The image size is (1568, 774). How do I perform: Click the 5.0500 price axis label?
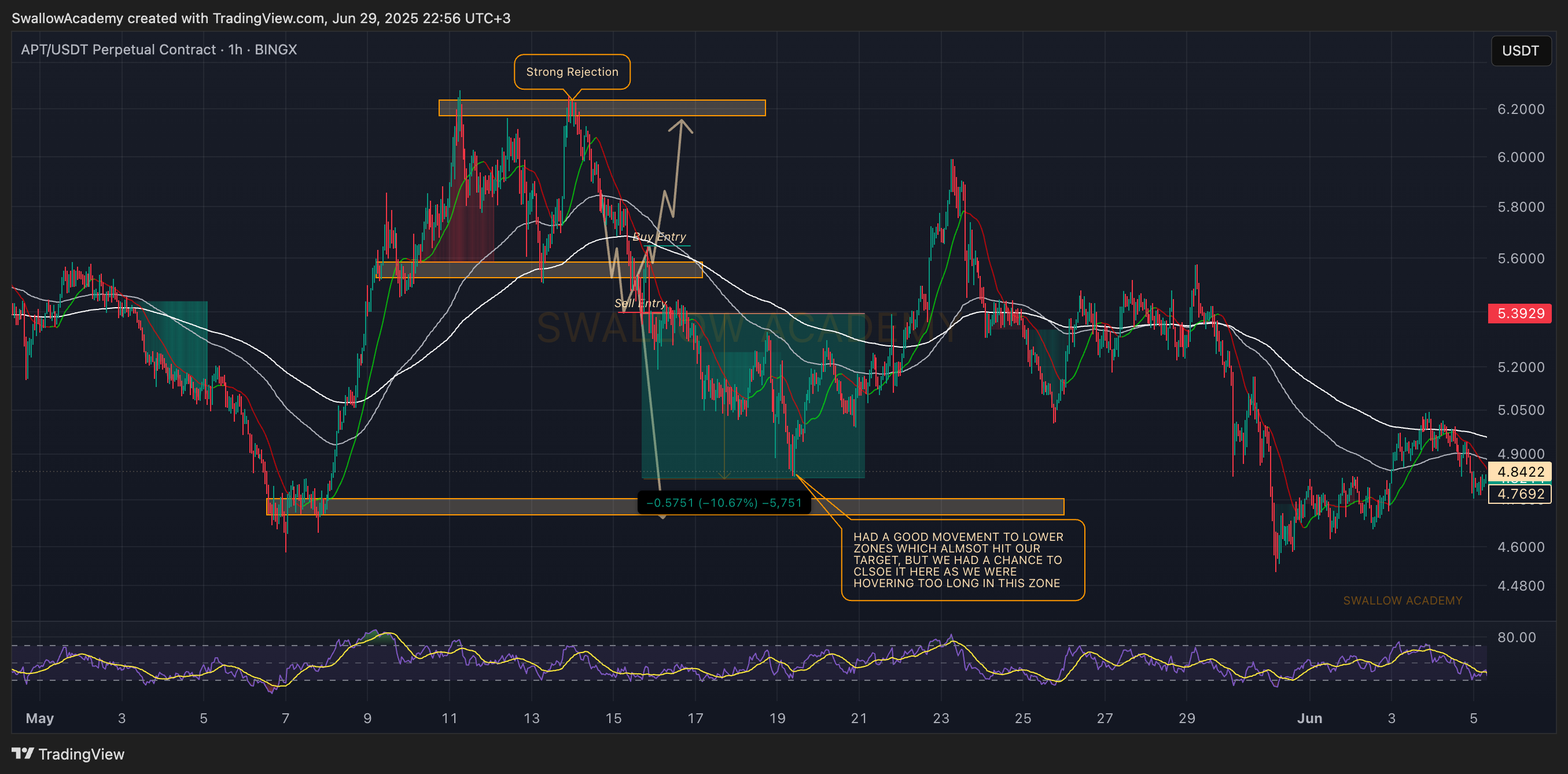[1521, 410]
